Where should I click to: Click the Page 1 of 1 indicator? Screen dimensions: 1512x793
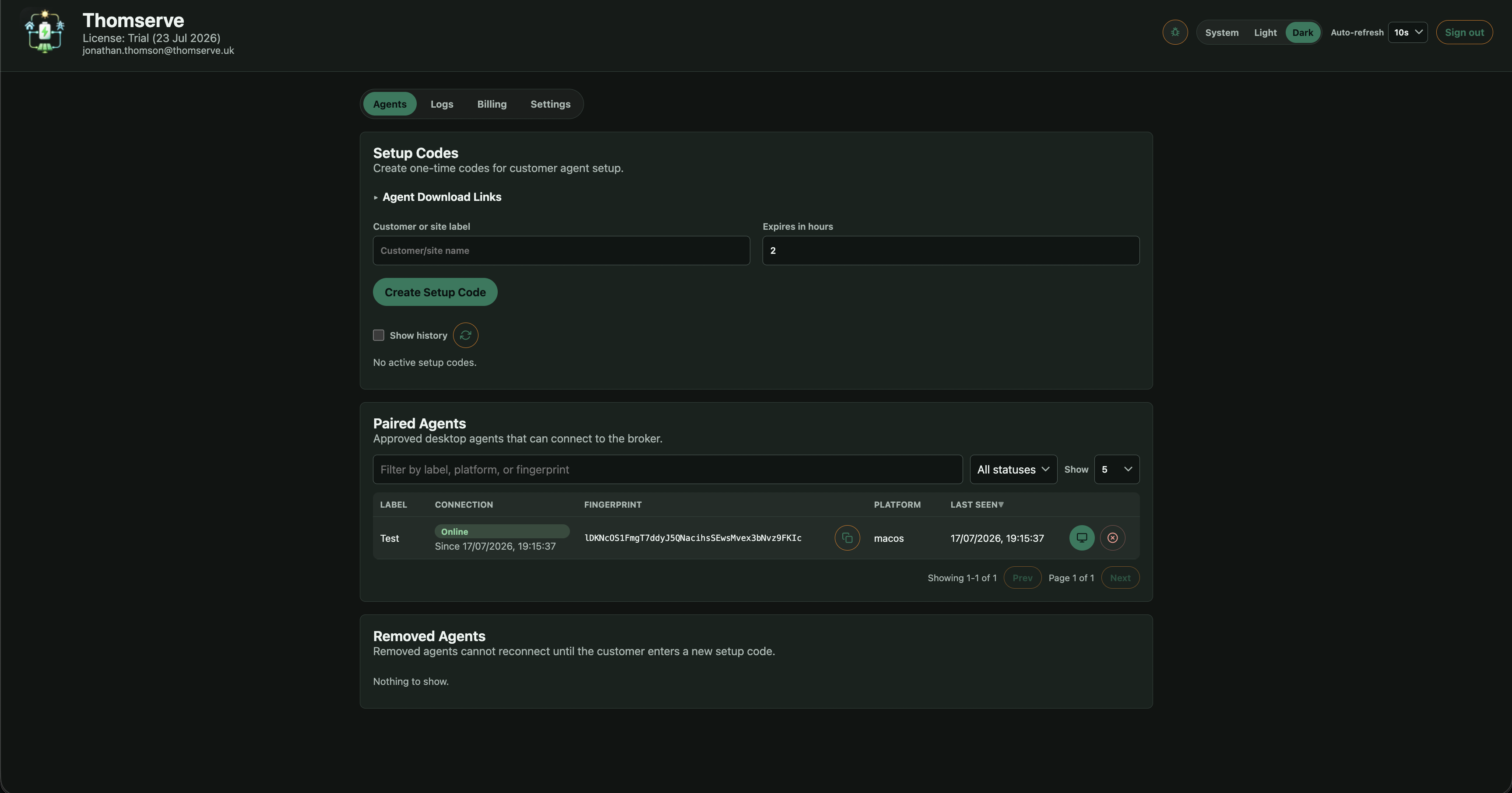[x=1071, y=578]
